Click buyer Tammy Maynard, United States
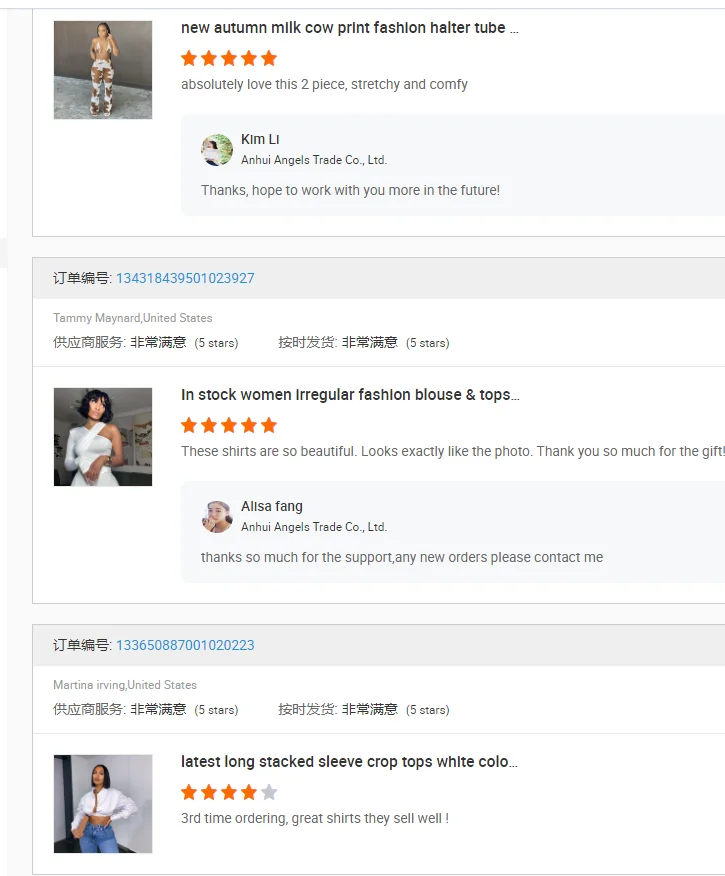725x876 pixels. pos(133,318)
